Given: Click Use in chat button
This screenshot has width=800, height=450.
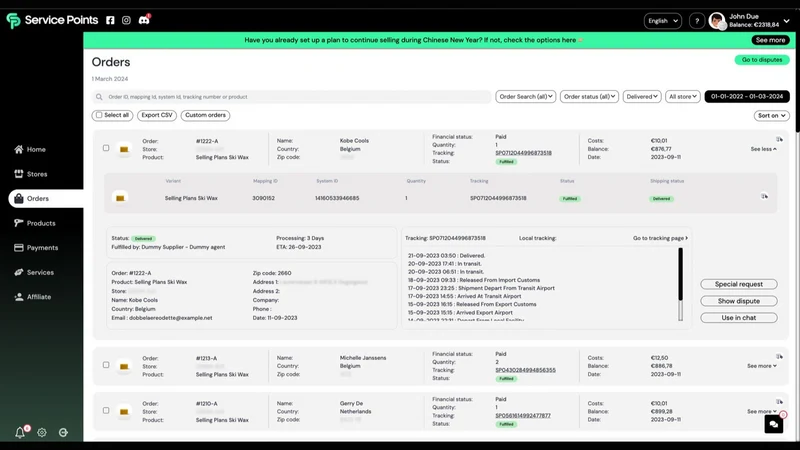Looking at the screenshot, I should pos(738,318).
